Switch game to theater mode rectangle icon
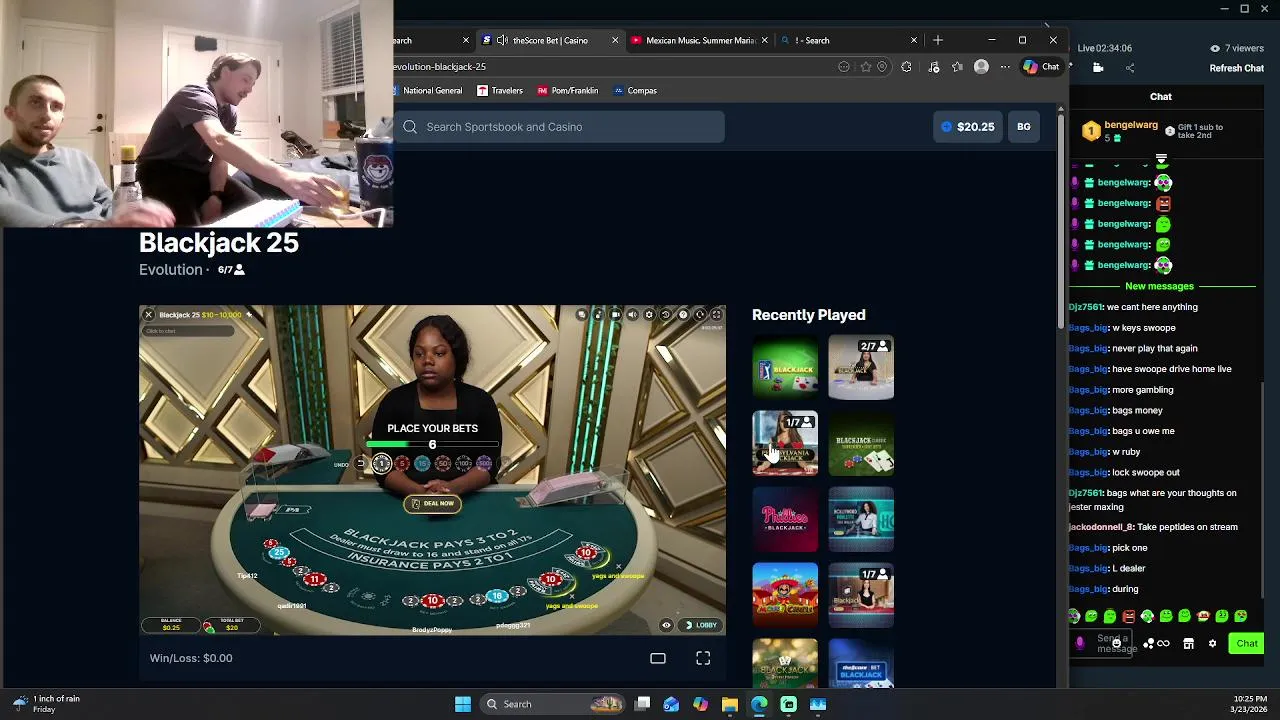The height and width of the screenshot is (720, 1280). (x=658, y=658)
